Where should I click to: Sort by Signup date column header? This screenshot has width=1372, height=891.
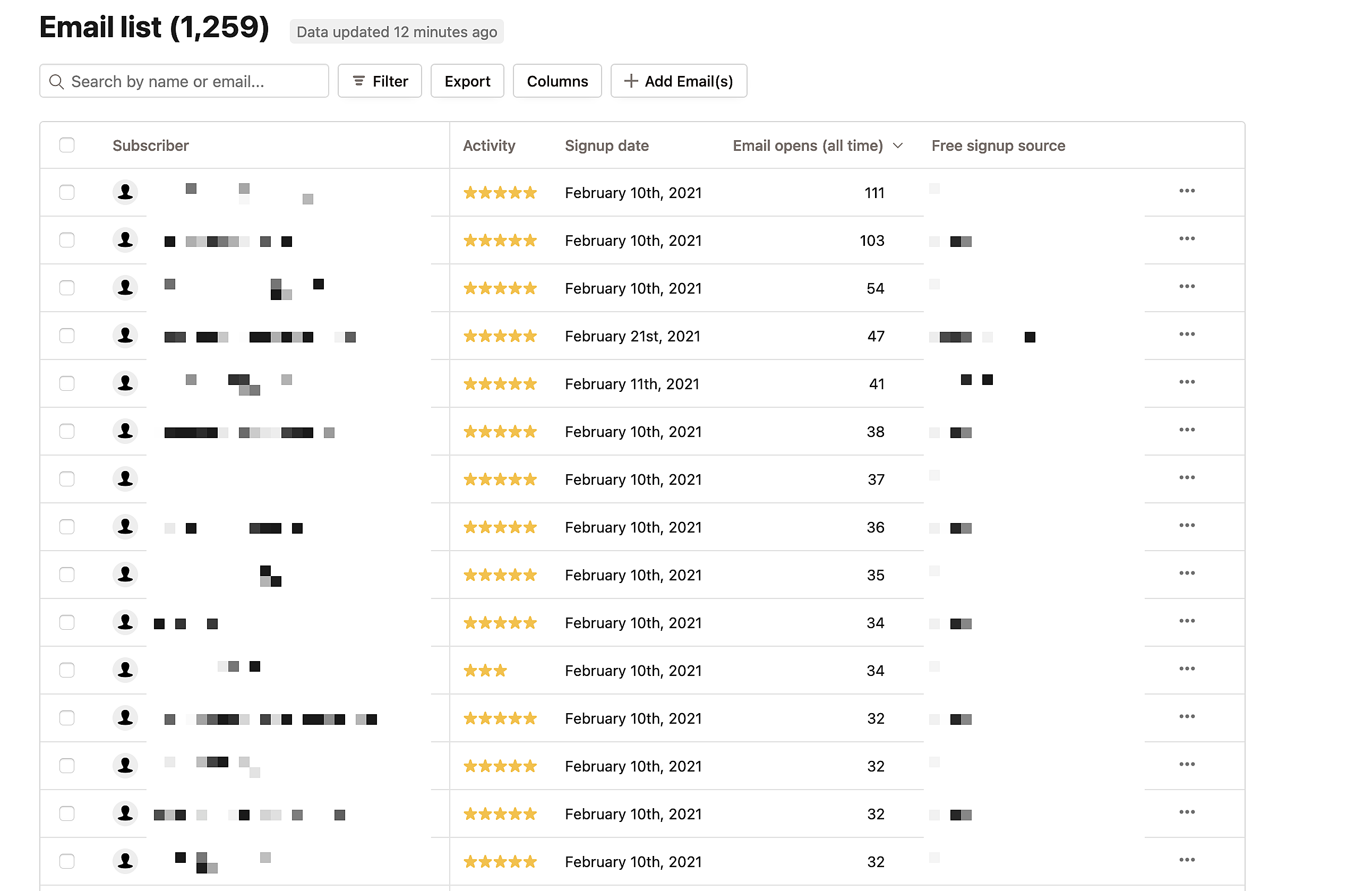pos(606,146)
